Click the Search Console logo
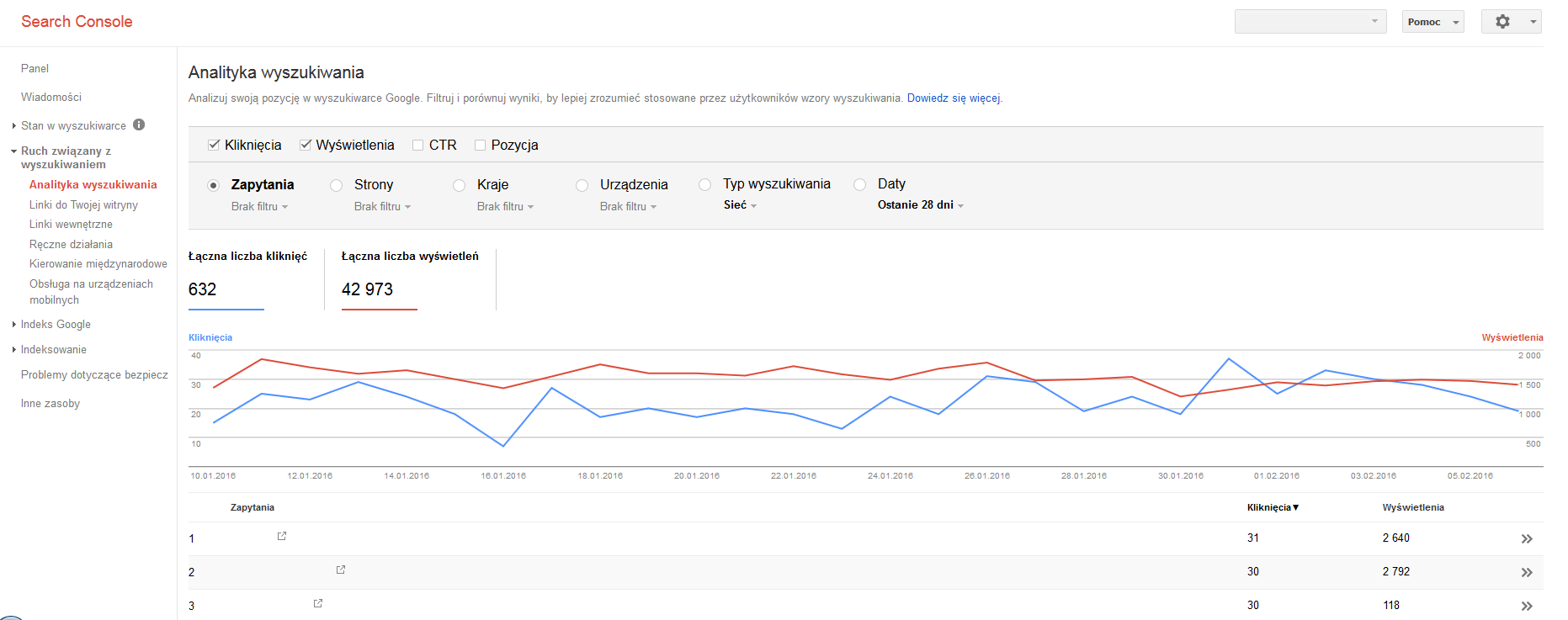The width and height of the screenshot is (1568, 620). pyautogui.click(x=77, y=21)
